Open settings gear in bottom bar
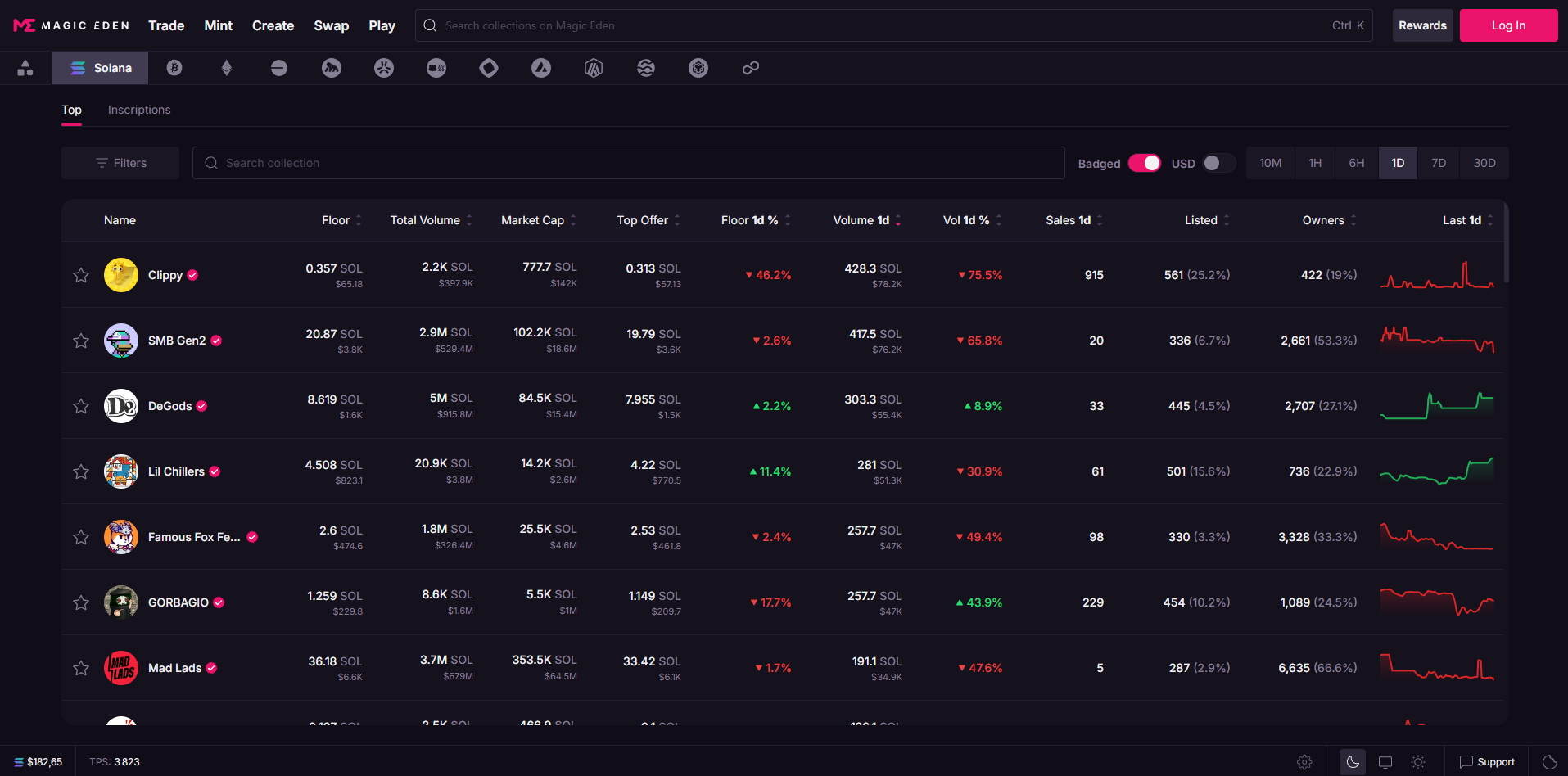 1304,762
